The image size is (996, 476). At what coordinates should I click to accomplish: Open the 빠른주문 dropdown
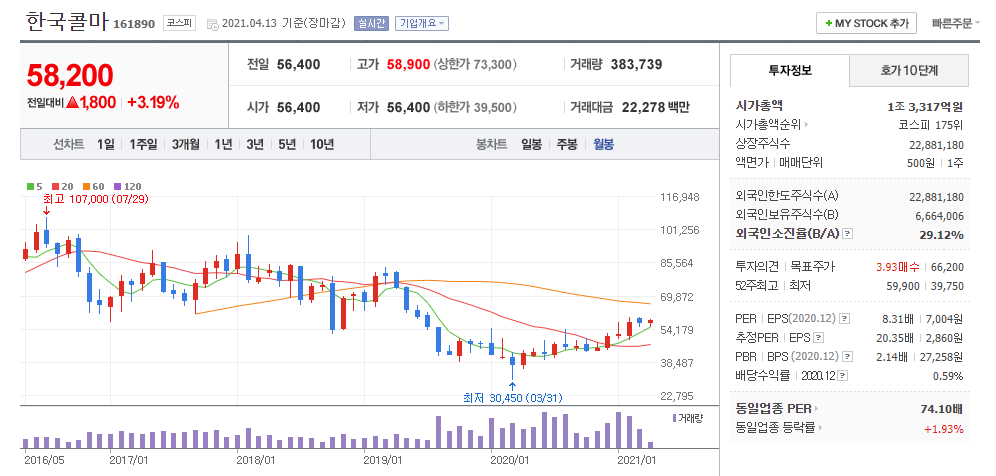[x=955, y=24]
